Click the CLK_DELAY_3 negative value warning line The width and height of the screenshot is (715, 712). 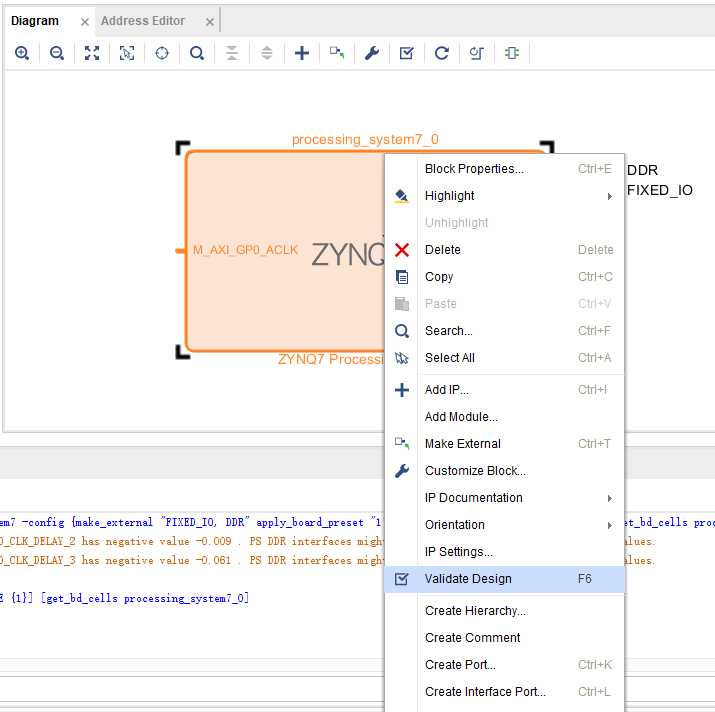pos(192,561)
